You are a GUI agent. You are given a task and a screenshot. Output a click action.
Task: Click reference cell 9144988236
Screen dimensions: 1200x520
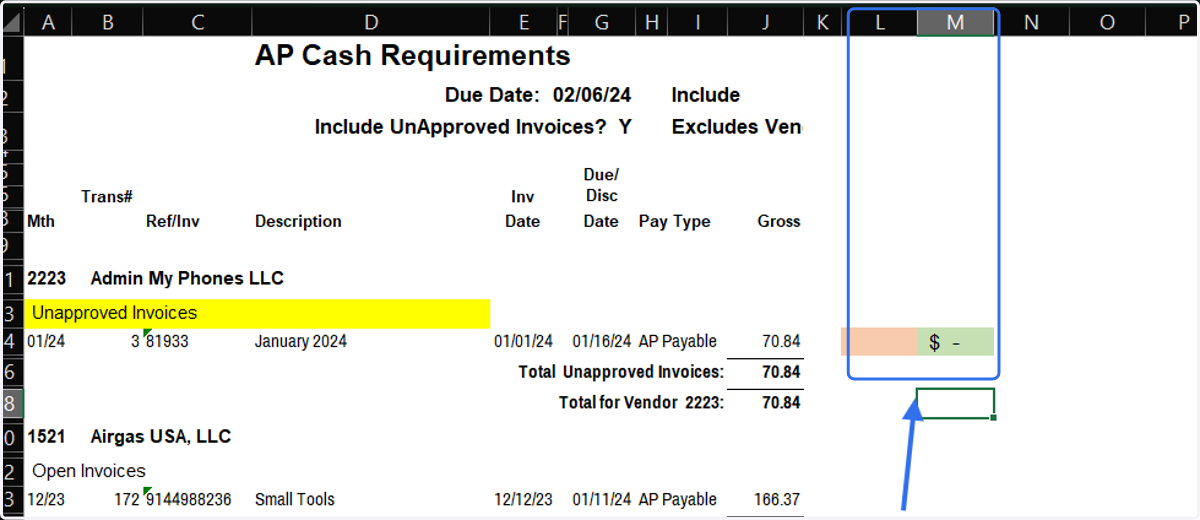pyautogui.click(x=189, y=499)
